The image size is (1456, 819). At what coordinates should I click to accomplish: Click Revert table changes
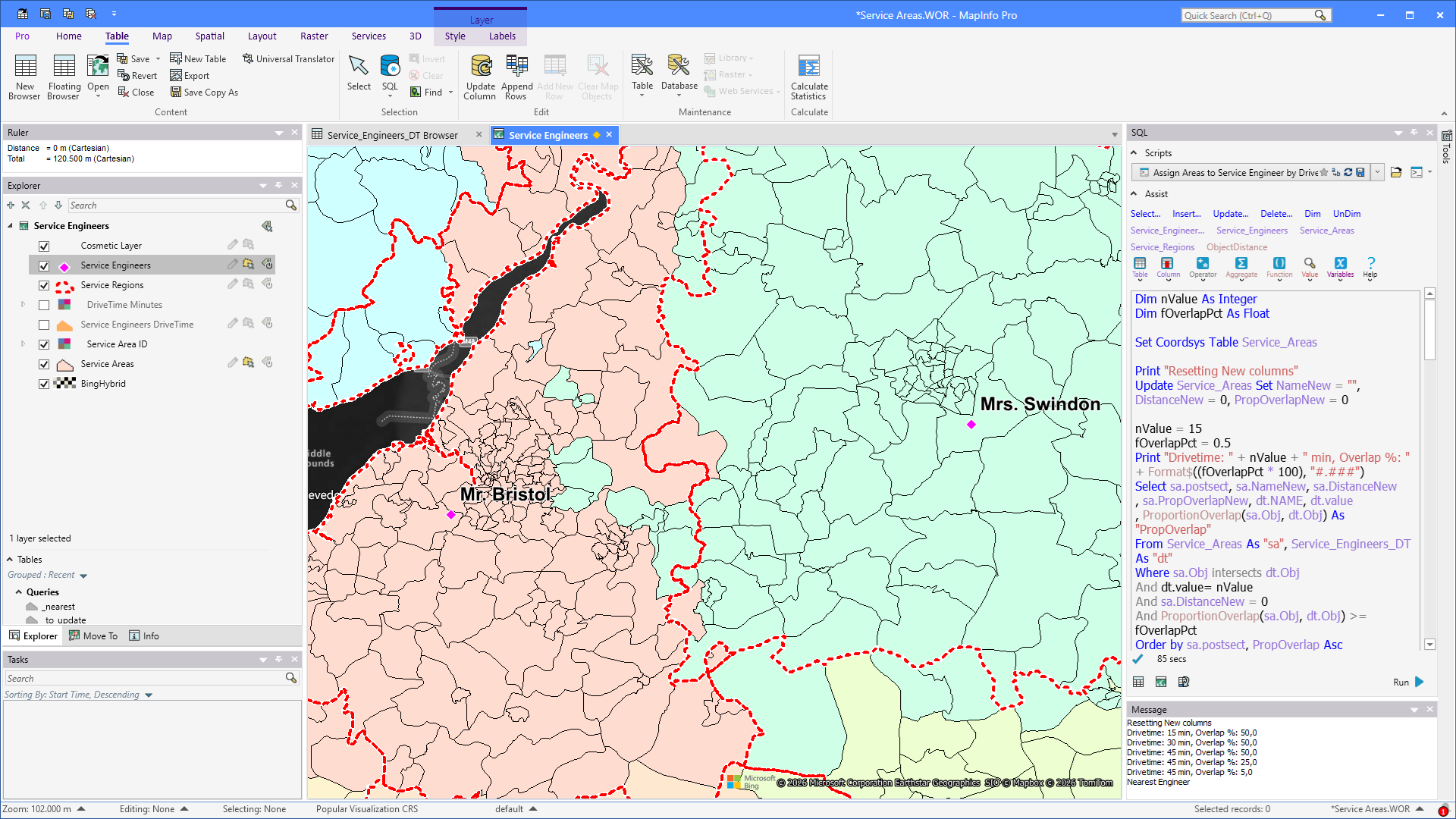pyautogui.click(x=137, y=76)
